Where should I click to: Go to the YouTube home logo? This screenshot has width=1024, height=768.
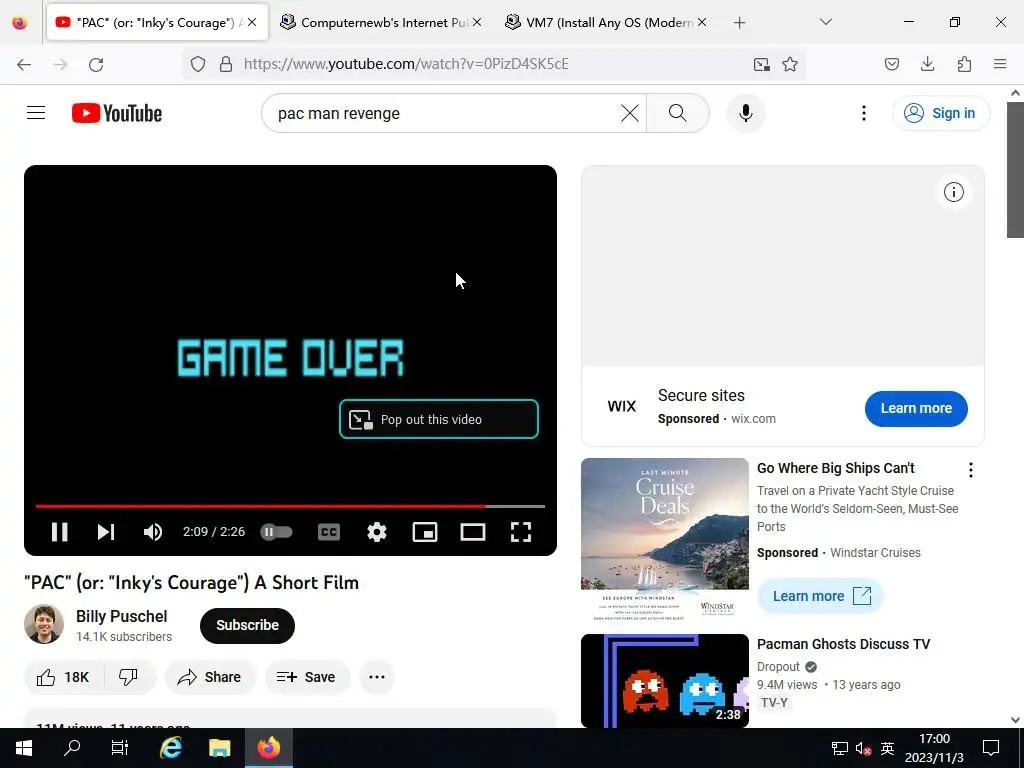[x=117, y=113]
